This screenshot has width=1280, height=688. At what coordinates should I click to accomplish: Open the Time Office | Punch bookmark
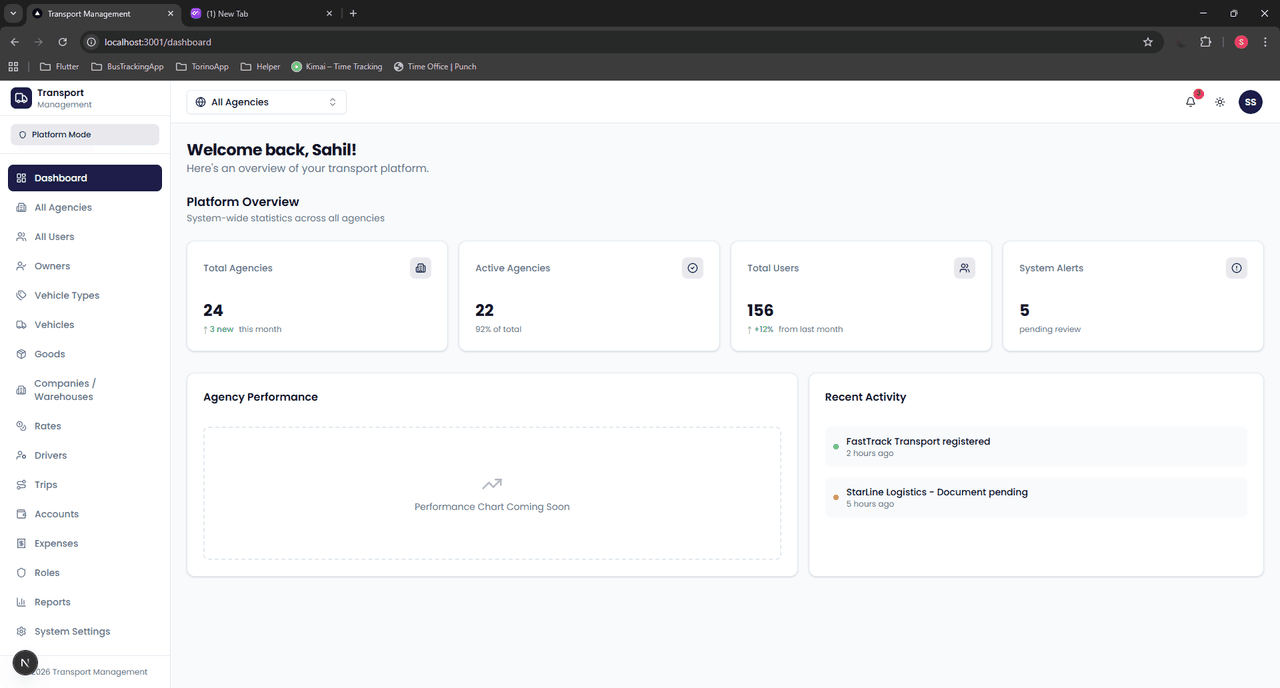point(435,67)
